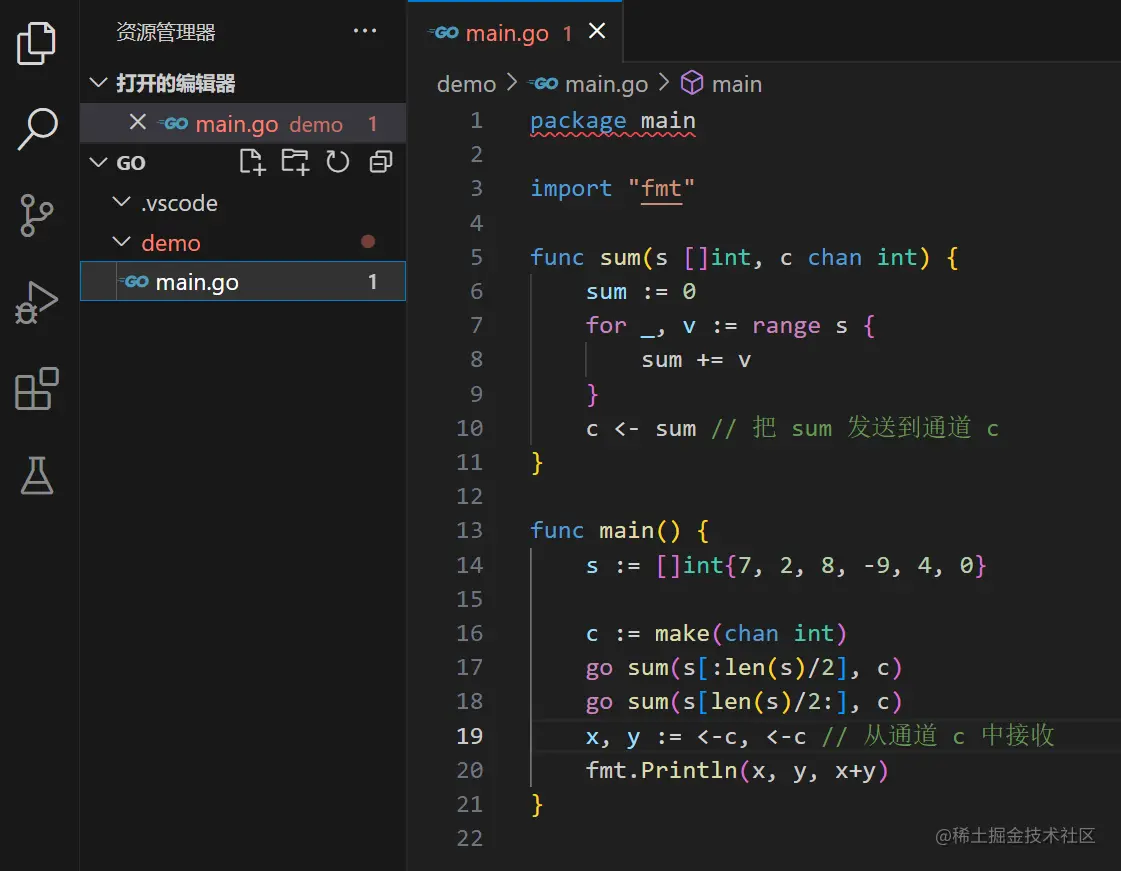Click the New File icon in GO section
Viewport: 1121px width, 871px height.
coord(252,162)
